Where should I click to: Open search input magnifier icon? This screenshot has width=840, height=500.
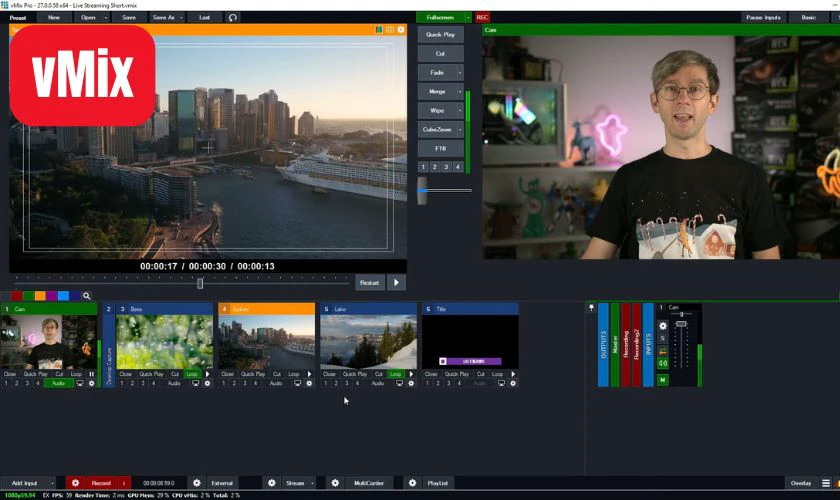point(87,296)
